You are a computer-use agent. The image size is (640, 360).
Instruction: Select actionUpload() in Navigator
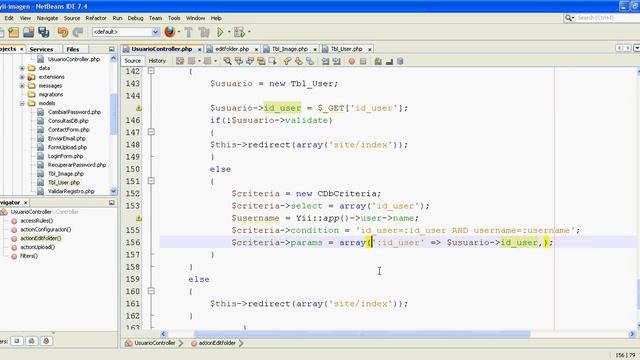38,247
